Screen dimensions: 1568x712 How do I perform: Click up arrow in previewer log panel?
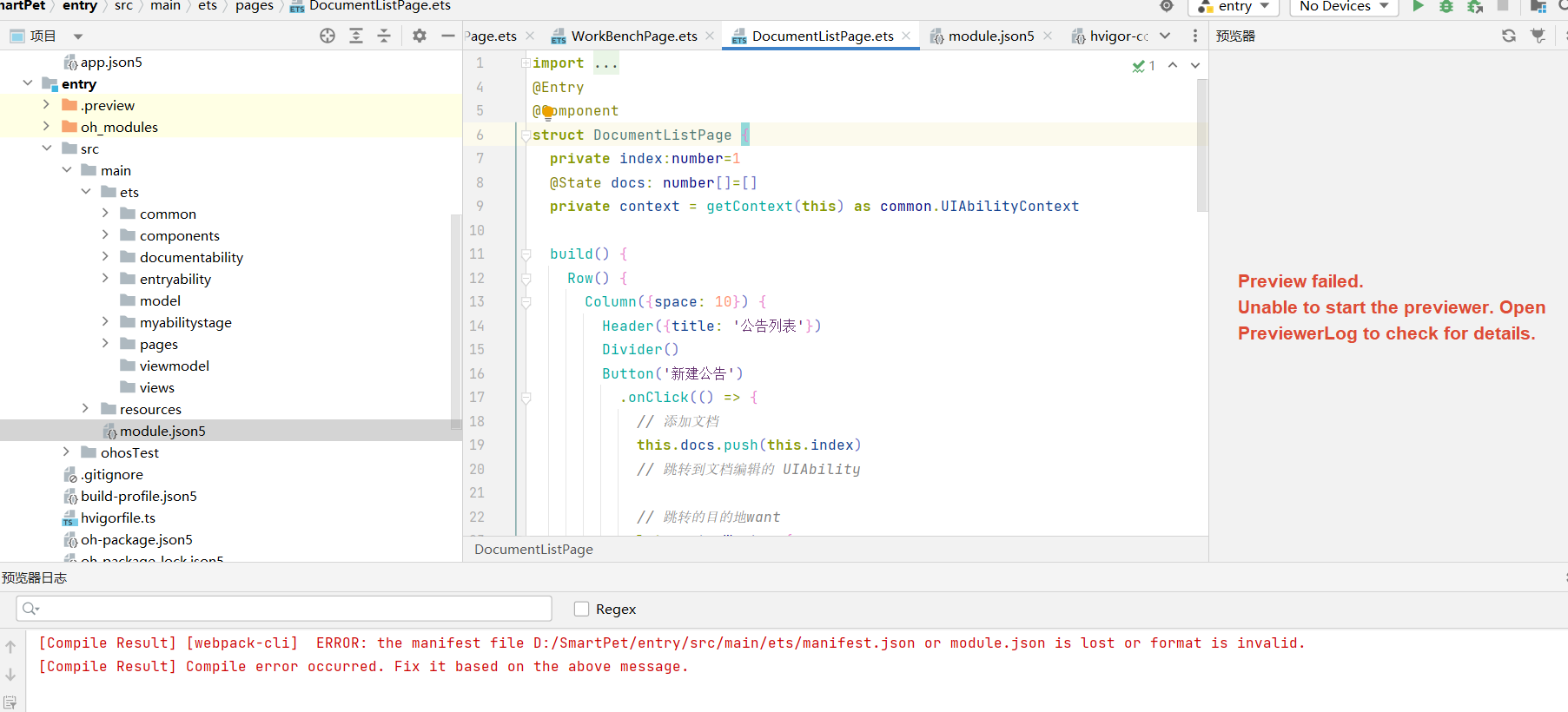click(10, 647)
